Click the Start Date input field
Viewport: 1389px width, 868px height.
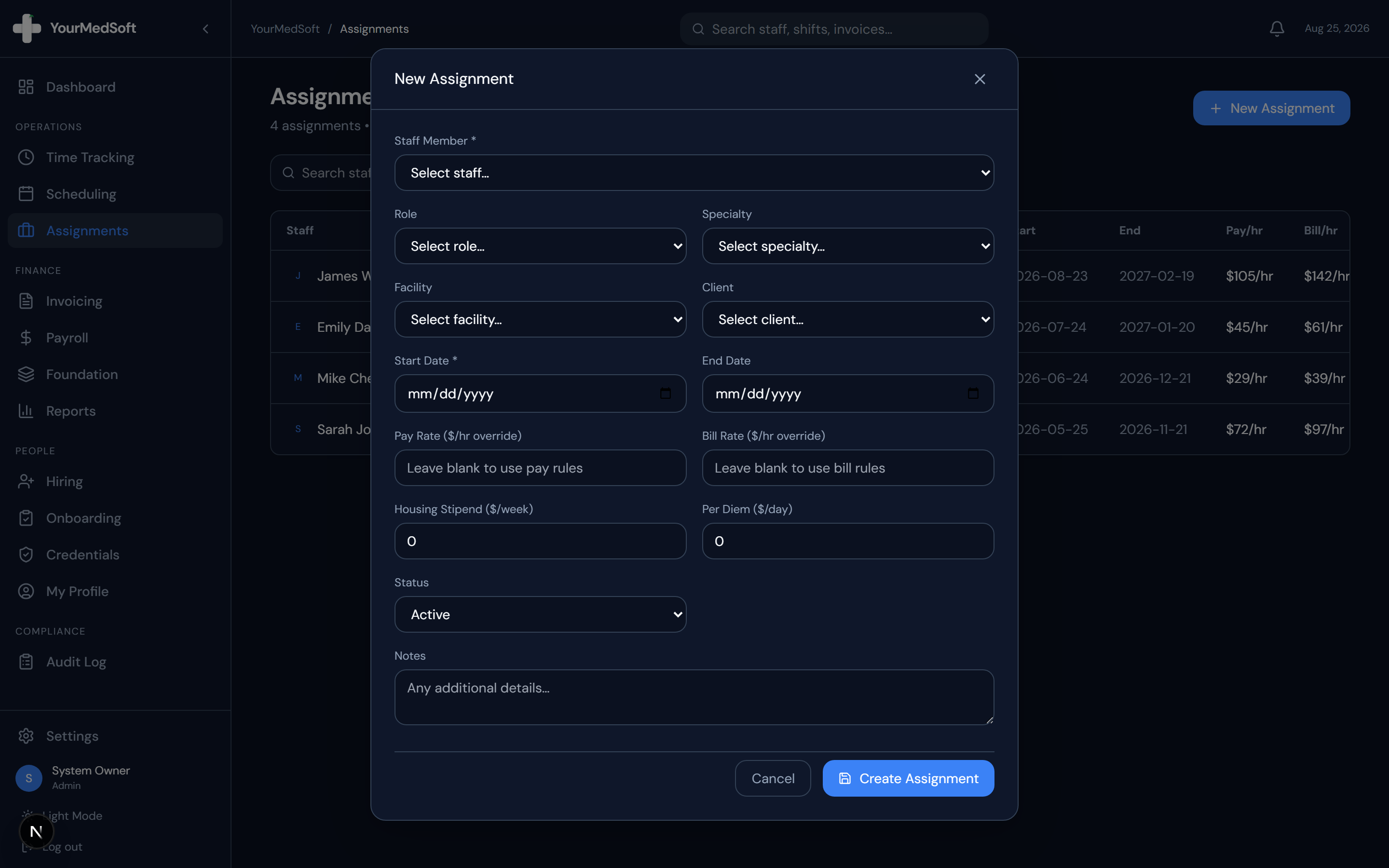coord(540,393)
